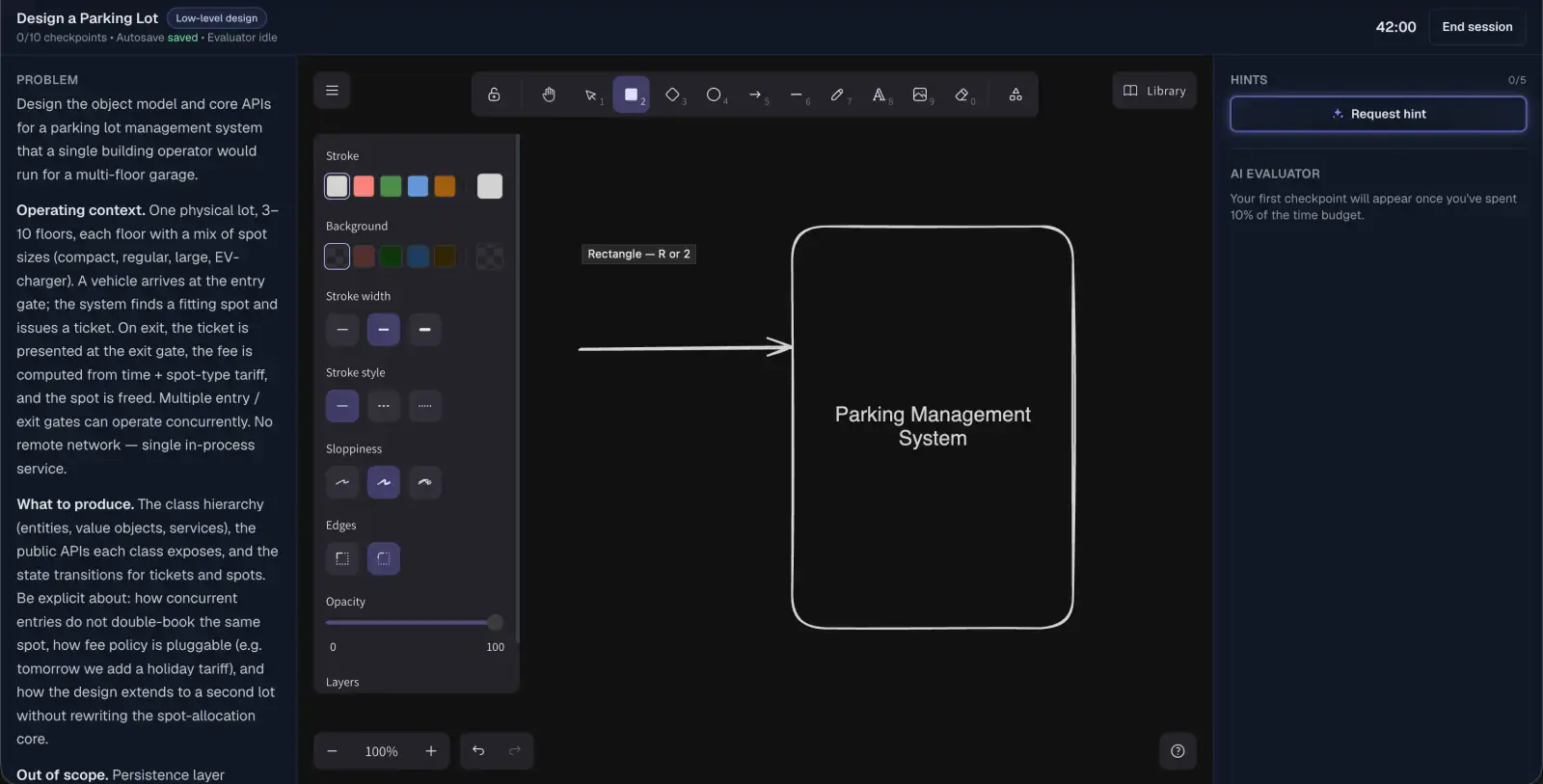Image resolution: width=1543 pixels, height=784 pixels.
Task: Request a hint
Action: 1378,114
